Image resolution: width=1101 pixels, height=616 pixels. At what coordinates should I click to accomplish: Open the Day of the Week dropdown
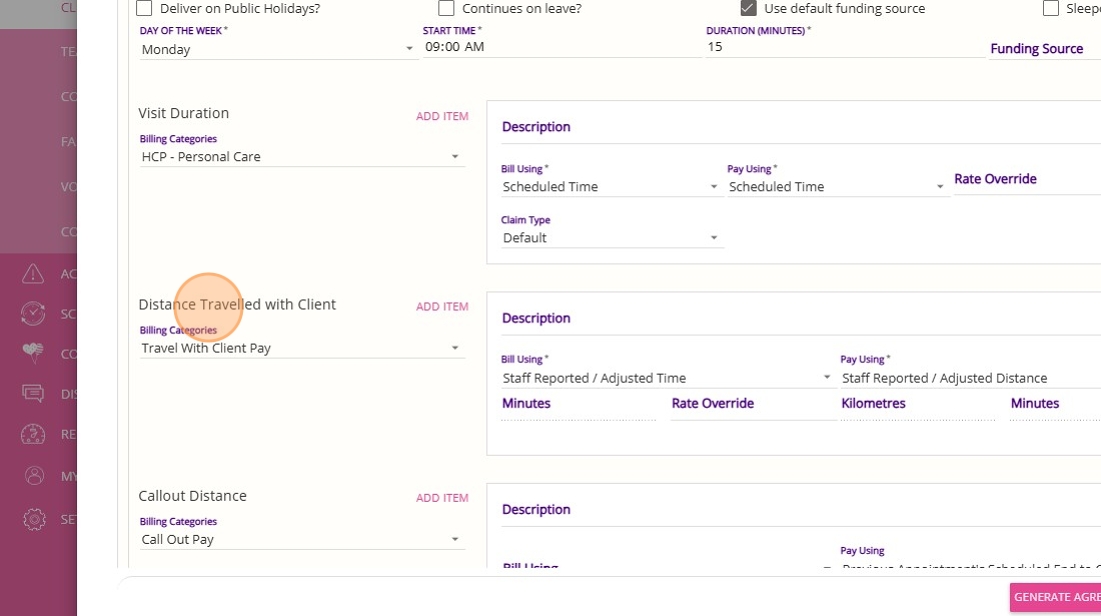[x=277, y=49]
